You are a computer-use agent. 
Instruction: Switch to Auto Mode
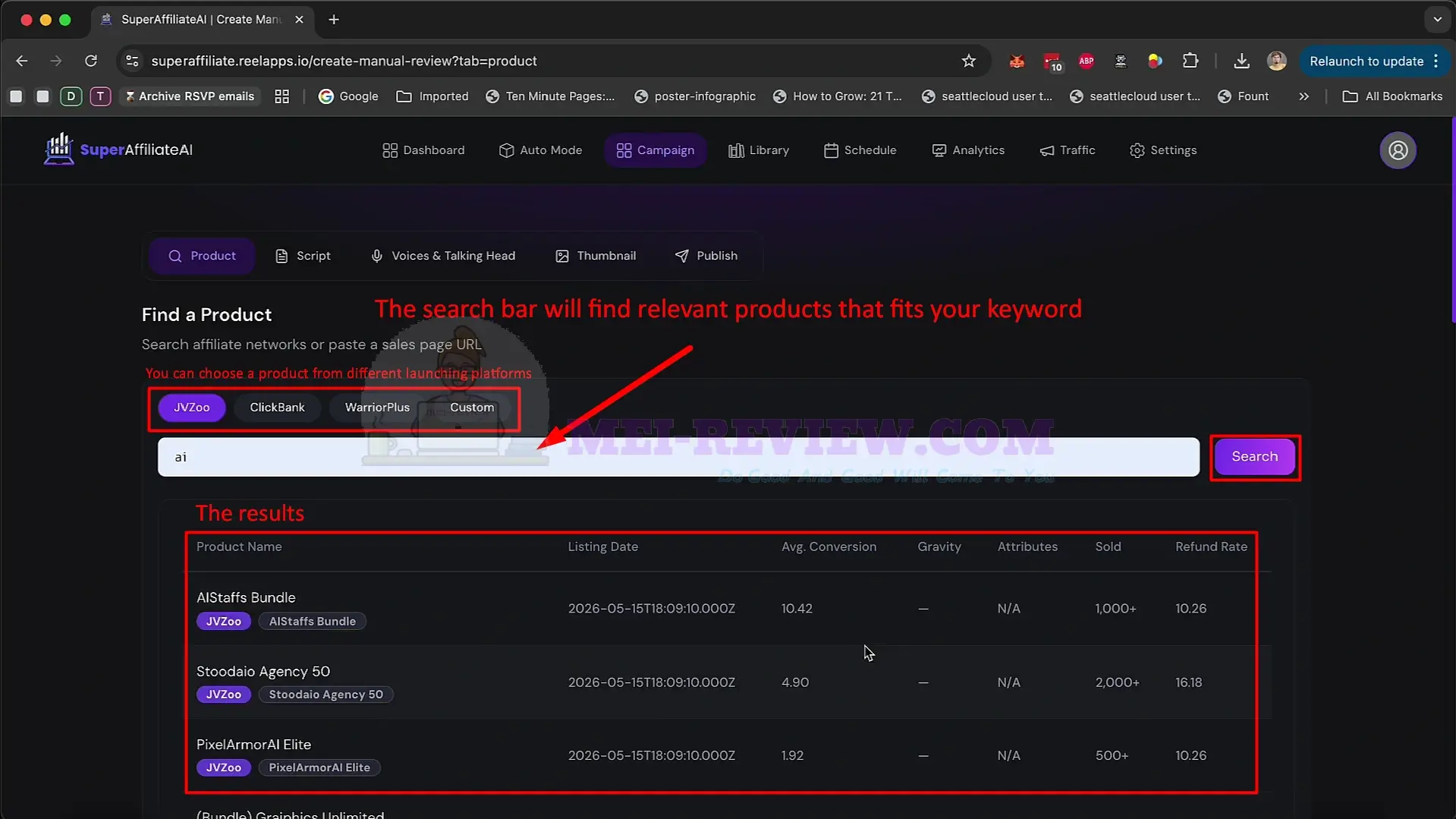tap(540, 150)
